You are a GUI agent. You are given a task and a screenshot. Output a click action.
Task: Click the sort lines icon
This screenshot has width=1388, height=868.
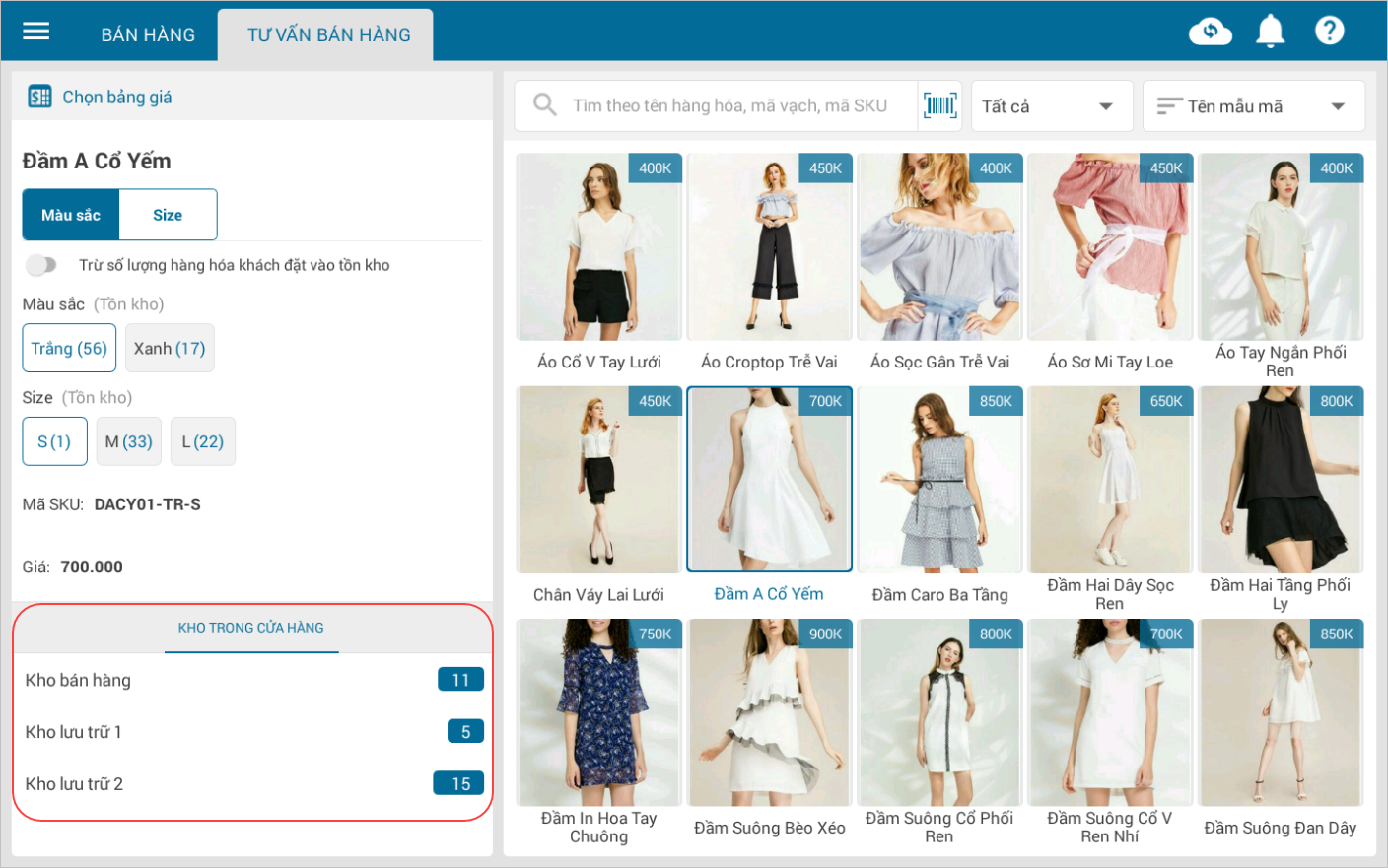point(1169,106)
